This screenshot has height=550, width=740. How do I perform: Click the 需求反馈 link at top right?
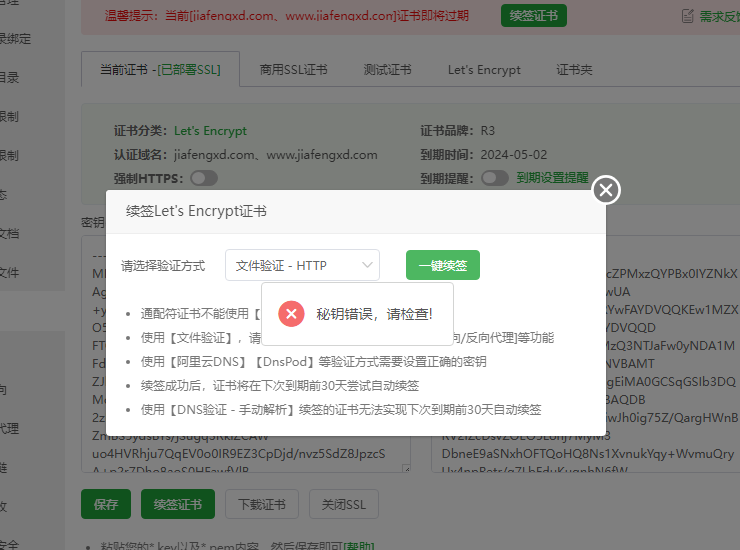click(x=719, y=17)
